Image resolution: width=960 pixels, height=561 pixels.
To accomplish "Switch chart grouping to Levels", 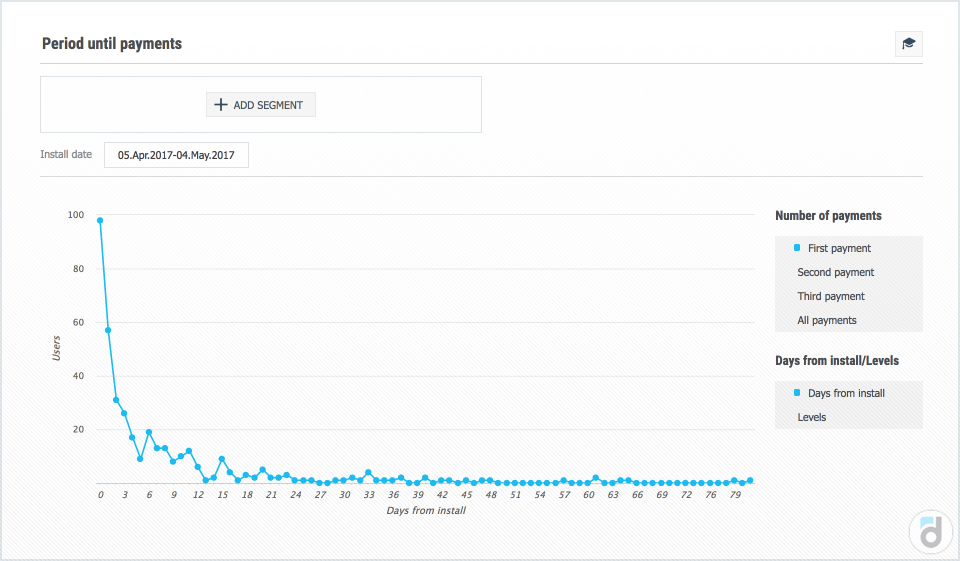I will click(x=812, y=417).
